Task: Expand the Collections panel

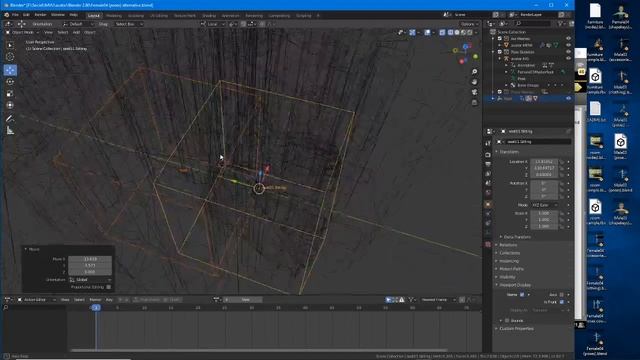Action: coord(509,253)
